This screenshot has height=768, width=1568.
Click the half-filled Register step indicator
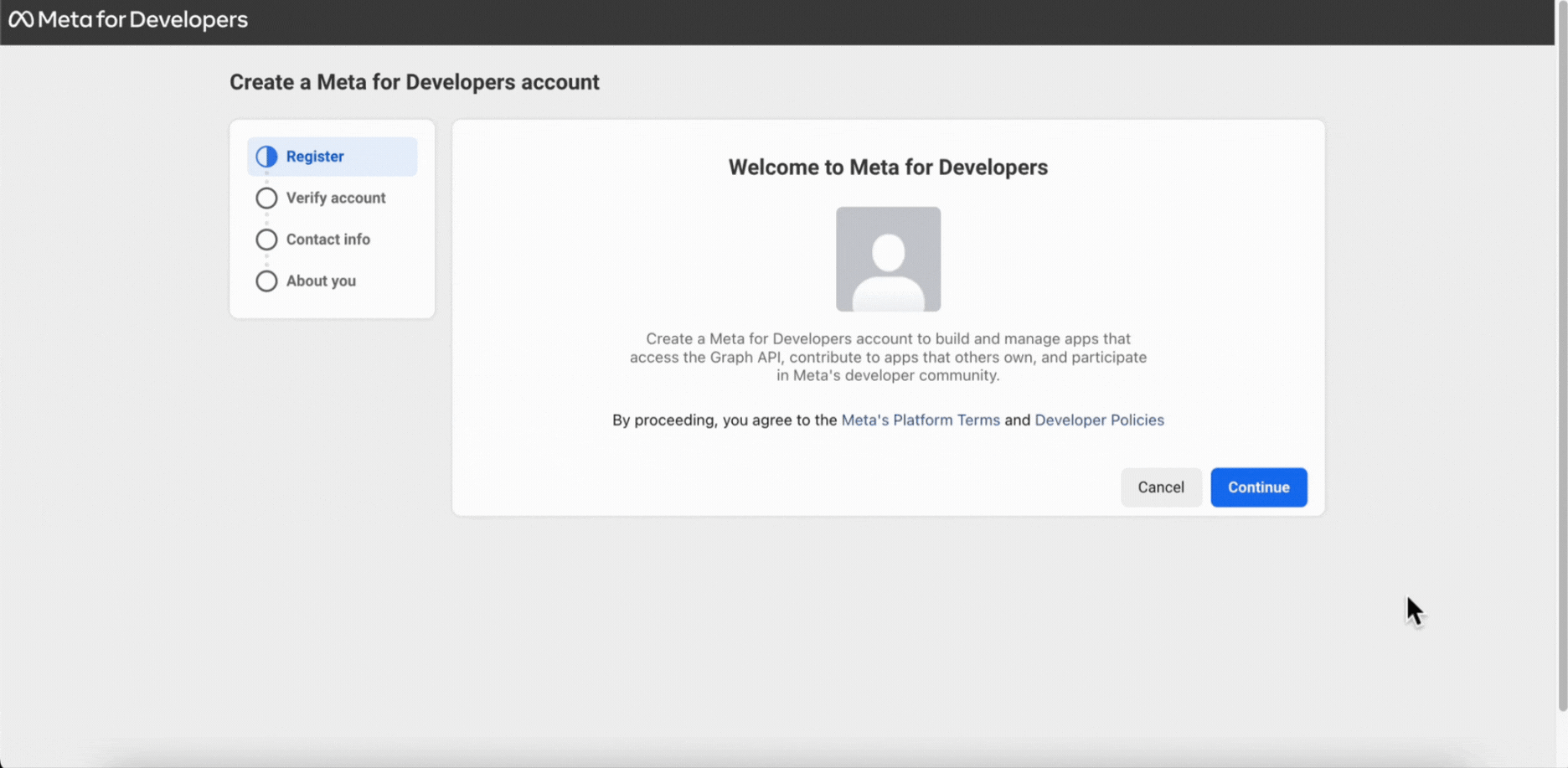[x=266, y=157]
